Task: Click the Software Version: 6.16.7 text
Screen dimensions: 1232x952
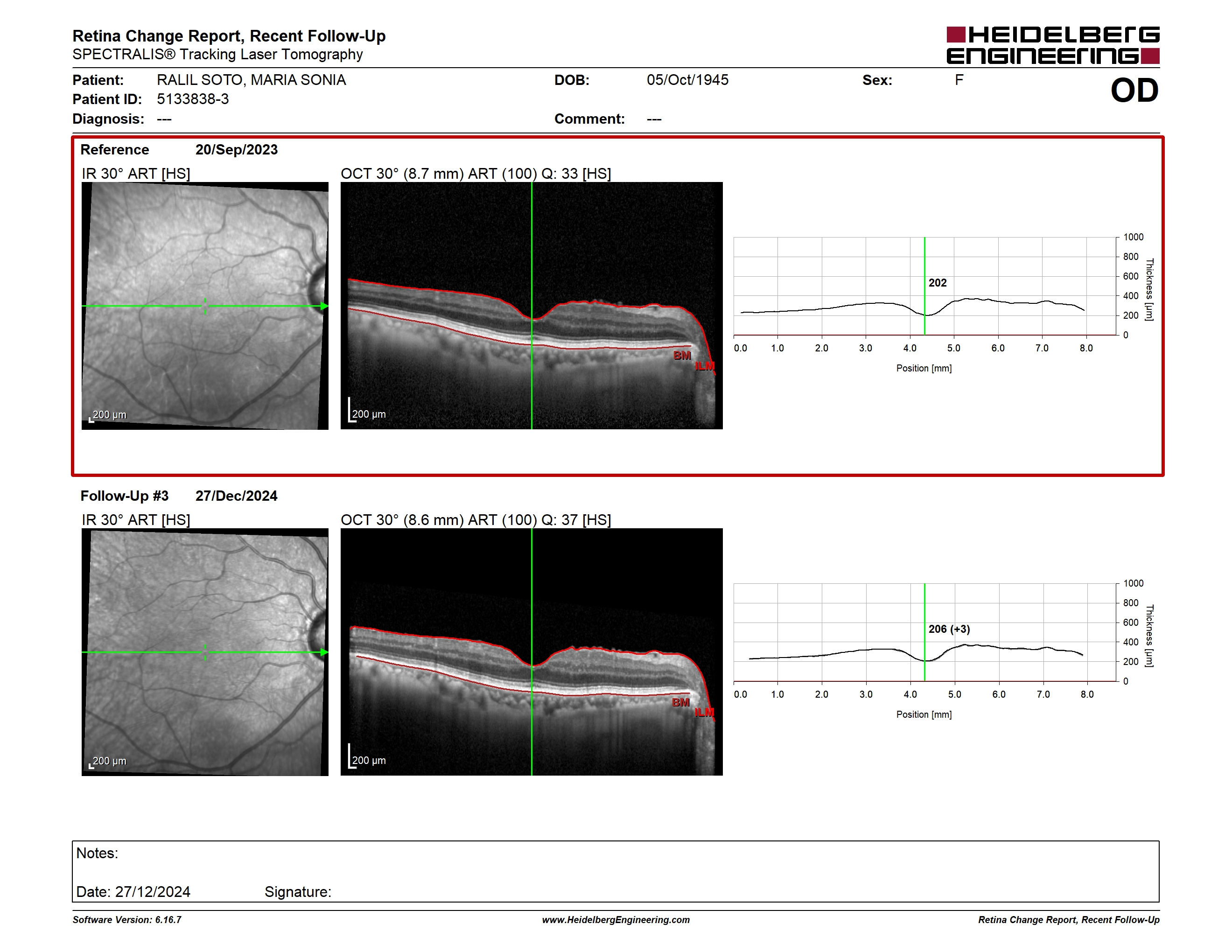Action: [127, 920]
